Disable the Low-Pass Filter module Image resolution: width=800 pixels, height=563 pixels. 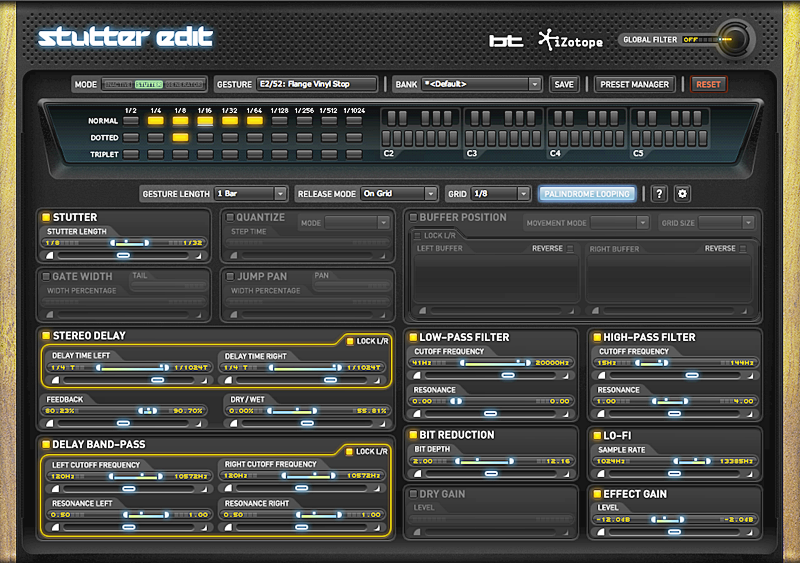(x=413, y=337)
